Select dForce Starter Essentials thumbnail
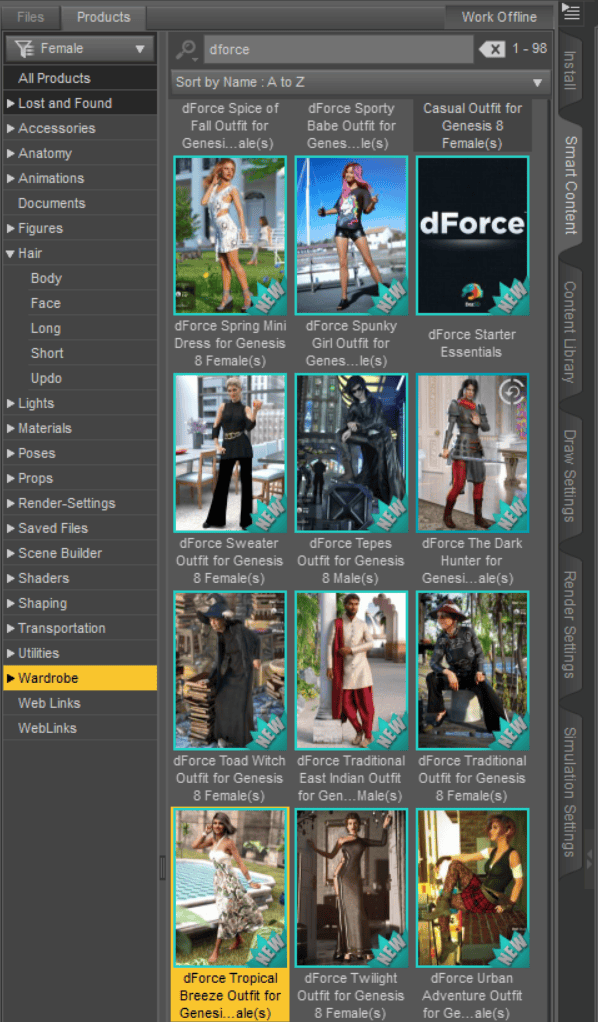The height and width of the screenshot is (1022, 598). click(x=472, y=235)
